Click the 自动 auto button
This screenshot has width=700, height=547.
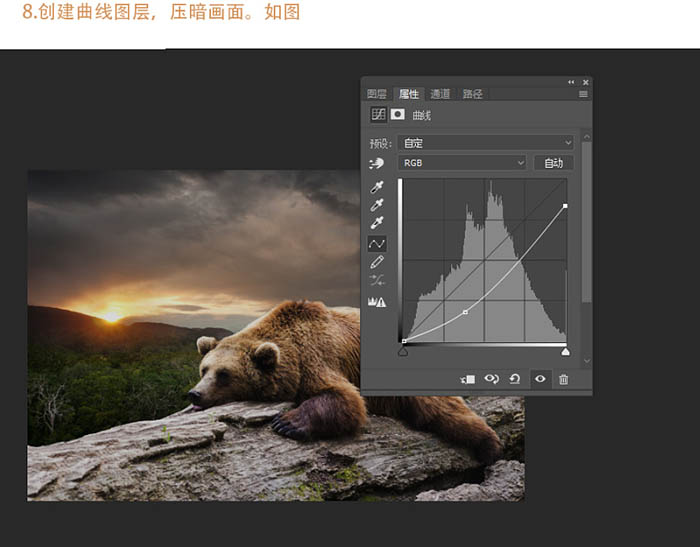[x=554, y=163]
